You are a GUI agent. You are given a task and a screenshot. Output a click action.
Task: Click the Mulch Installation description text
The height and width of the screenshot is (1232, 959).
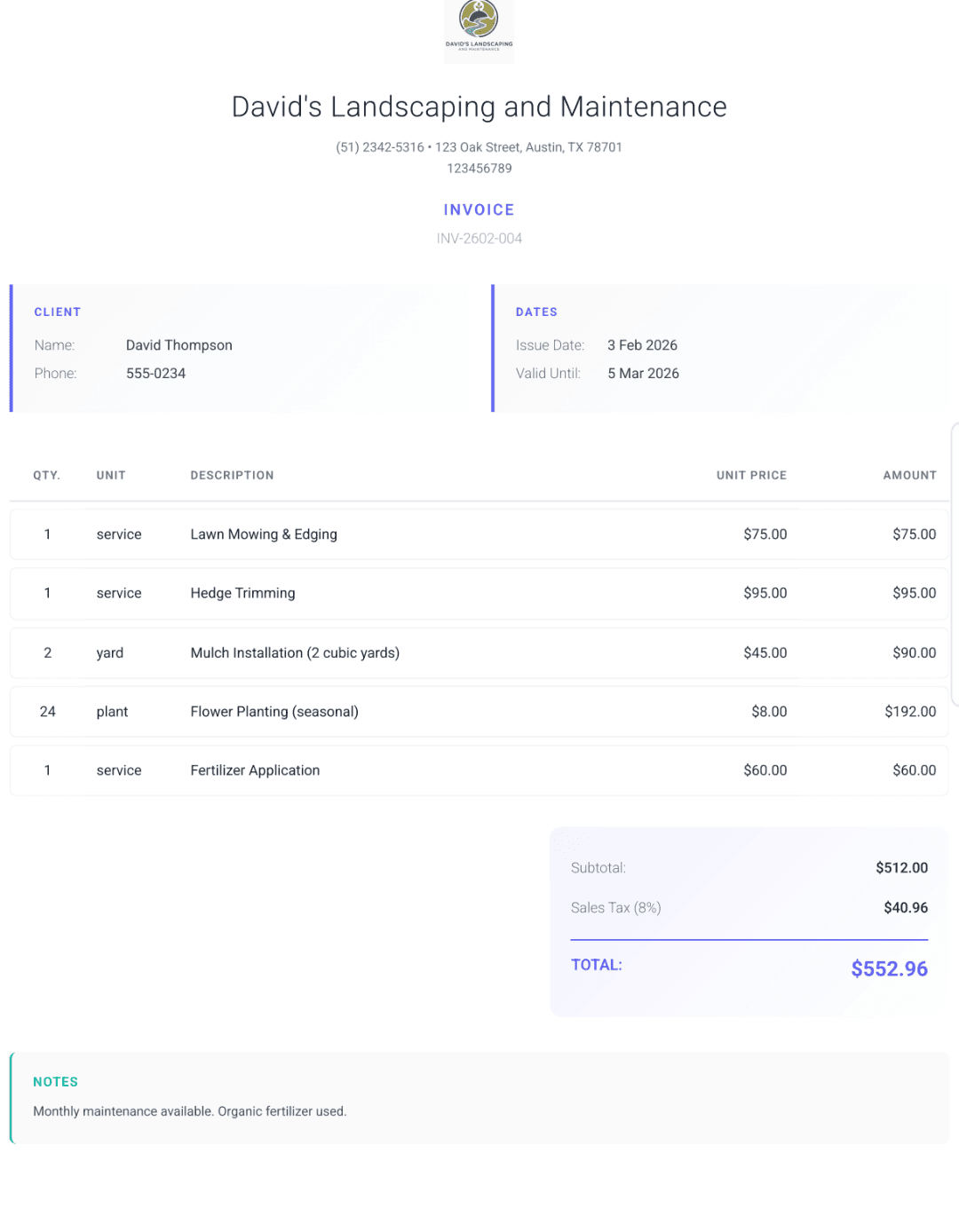click(295, 653)
